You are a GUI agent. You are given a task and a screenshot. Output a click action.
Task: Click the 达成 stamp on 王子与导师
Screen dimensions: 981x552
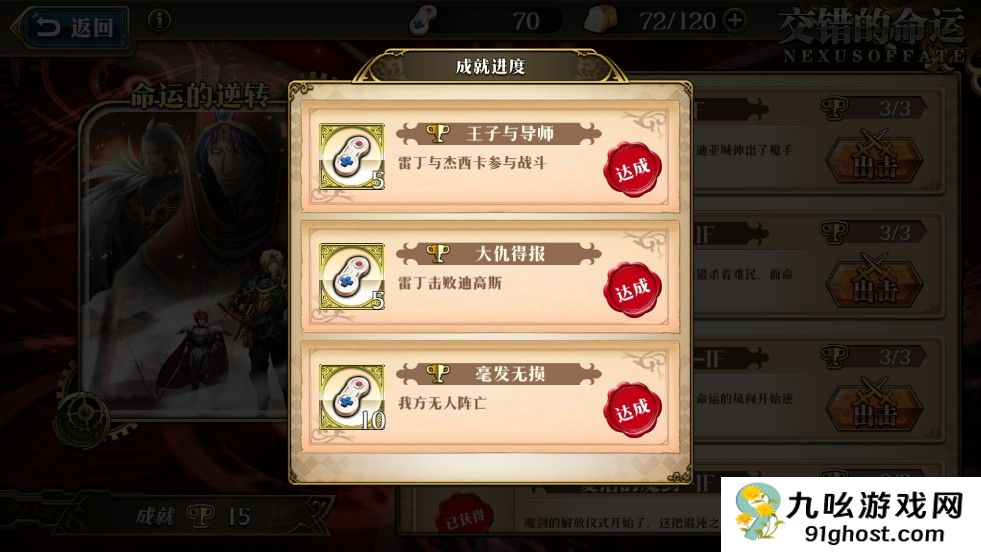633,169
